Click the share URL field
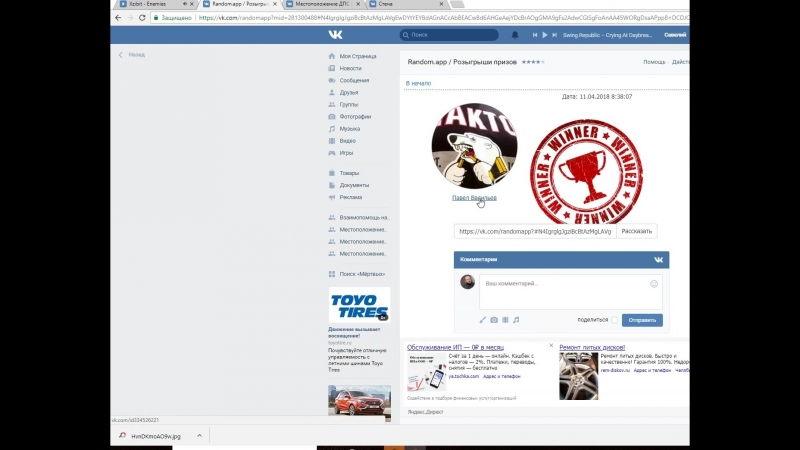Image resolution: width=800 pixels, height=450 pixels. pyautogui.click(x=535, y=231)
